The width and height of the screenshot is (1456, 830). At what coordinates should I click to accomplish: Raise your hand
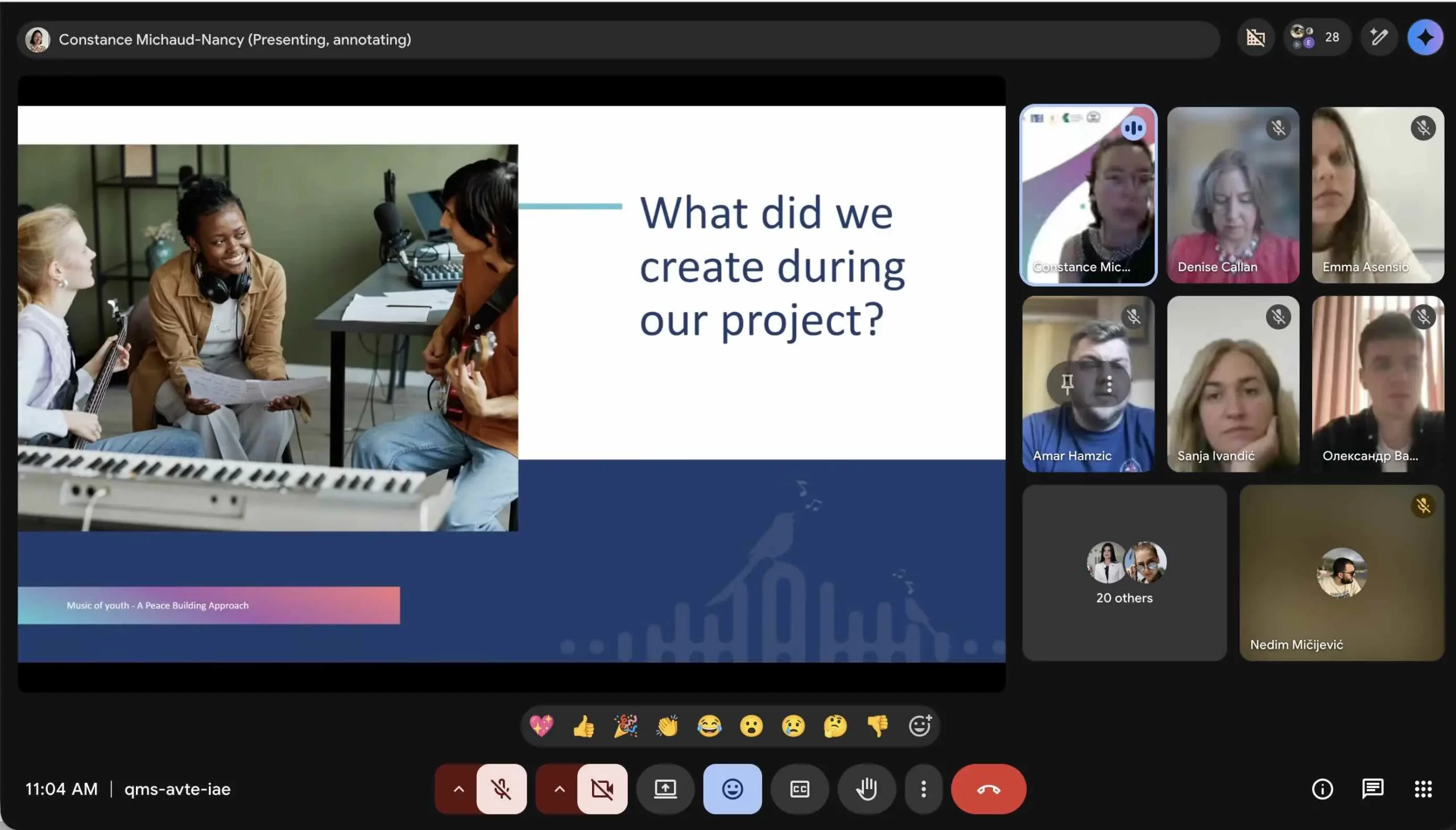coord(866,789)
